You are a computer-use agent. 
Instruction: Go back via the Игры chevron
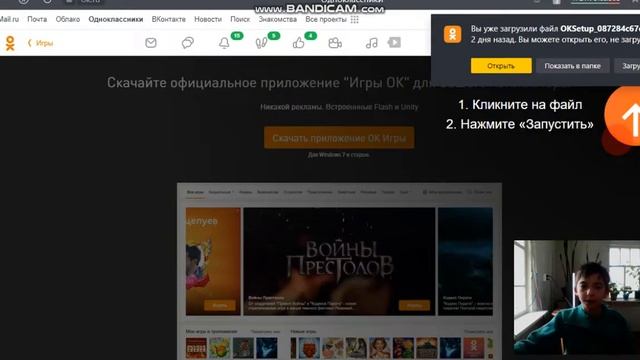click(x=40, y=43)
